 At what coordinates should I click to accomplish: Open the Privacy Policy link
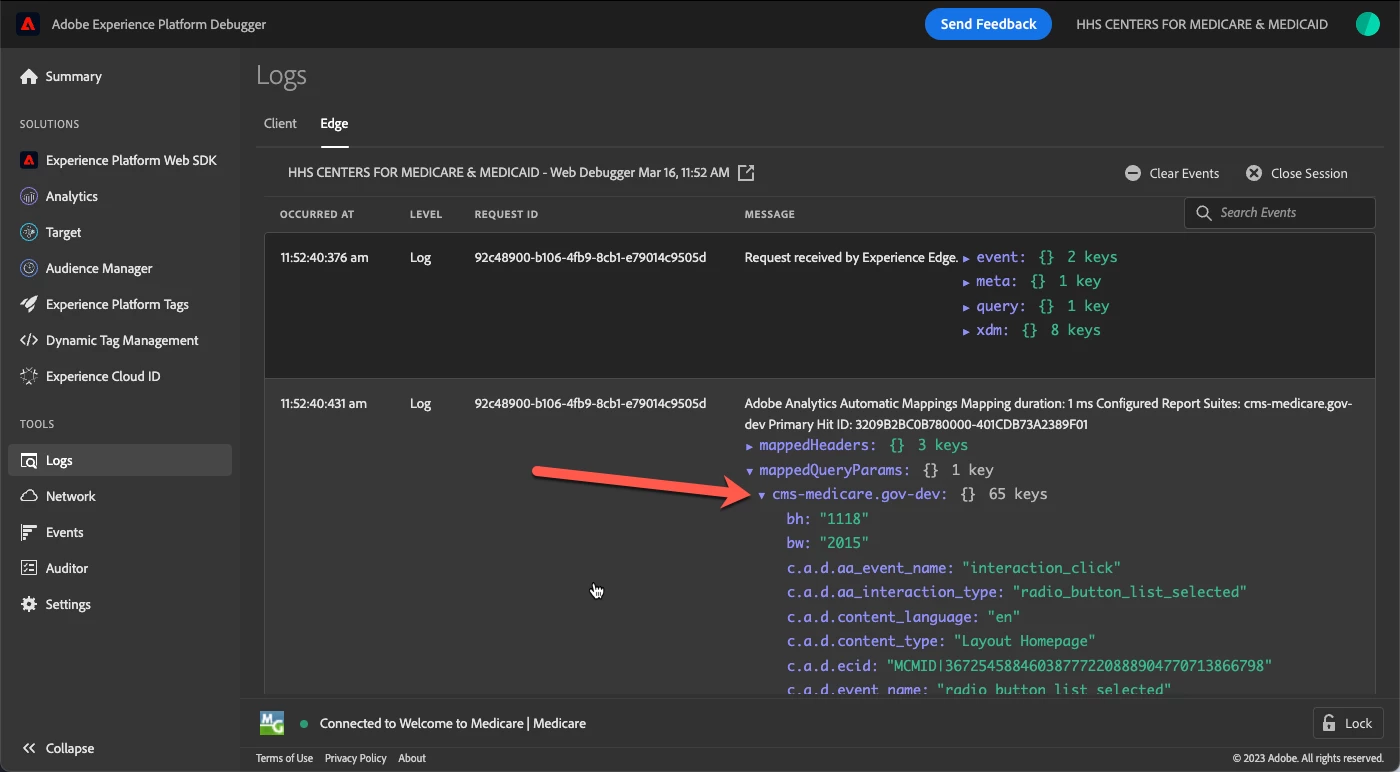pyautogui.click(x=356, y=758)
